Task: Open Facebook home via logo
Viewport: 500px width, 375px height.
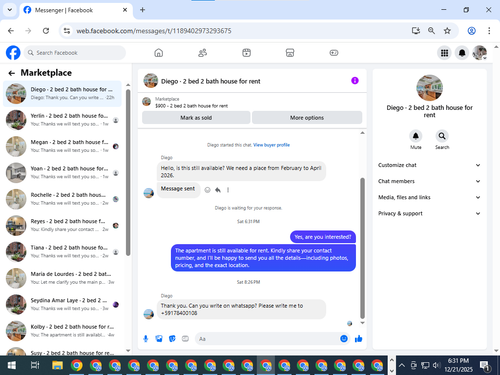Action: (x=13, y=53)
